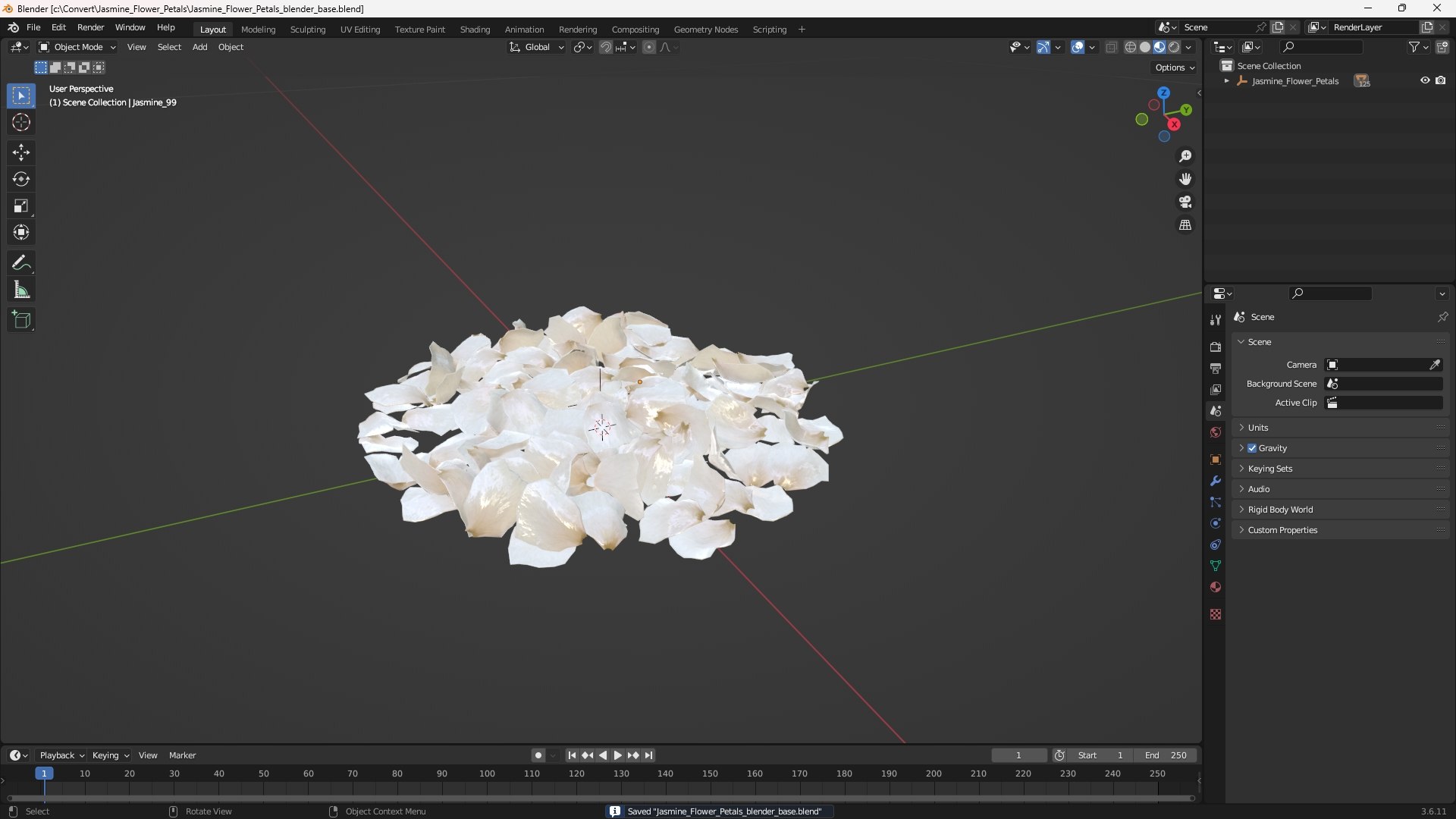Activate the Transform tool

coord(21,232)
